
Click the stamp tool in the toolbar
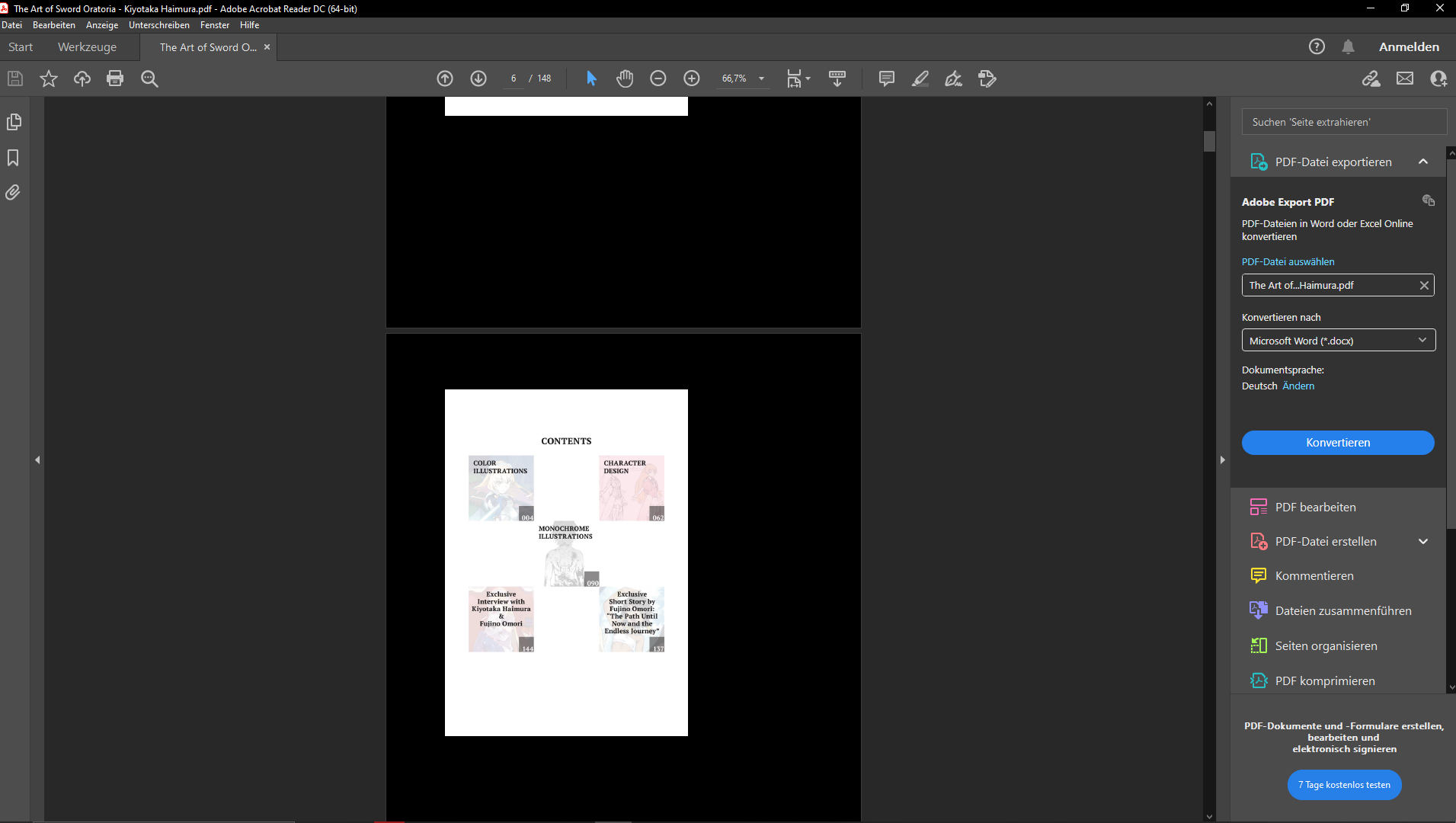[987, 78]
